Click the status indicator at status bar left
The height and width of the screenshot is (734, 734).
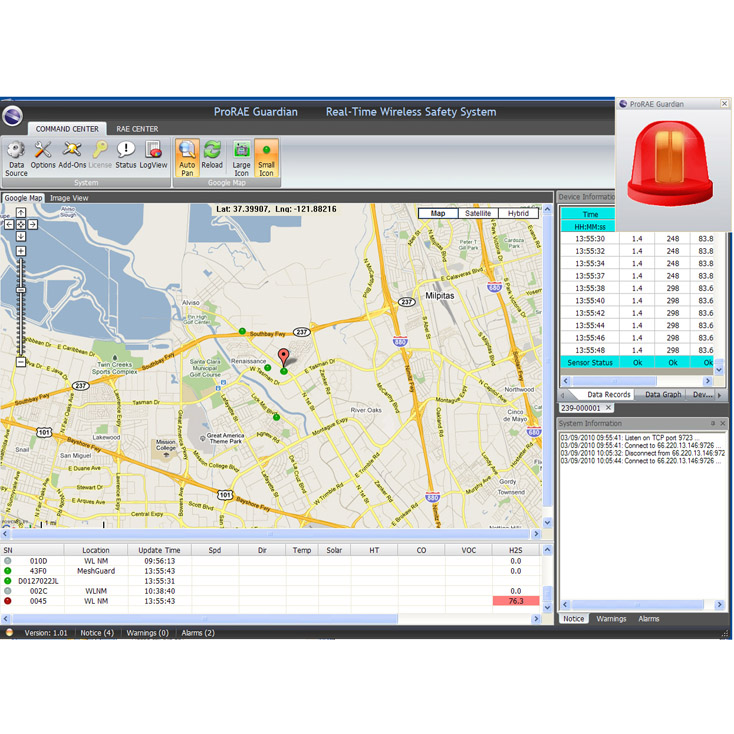pos(9,632)
